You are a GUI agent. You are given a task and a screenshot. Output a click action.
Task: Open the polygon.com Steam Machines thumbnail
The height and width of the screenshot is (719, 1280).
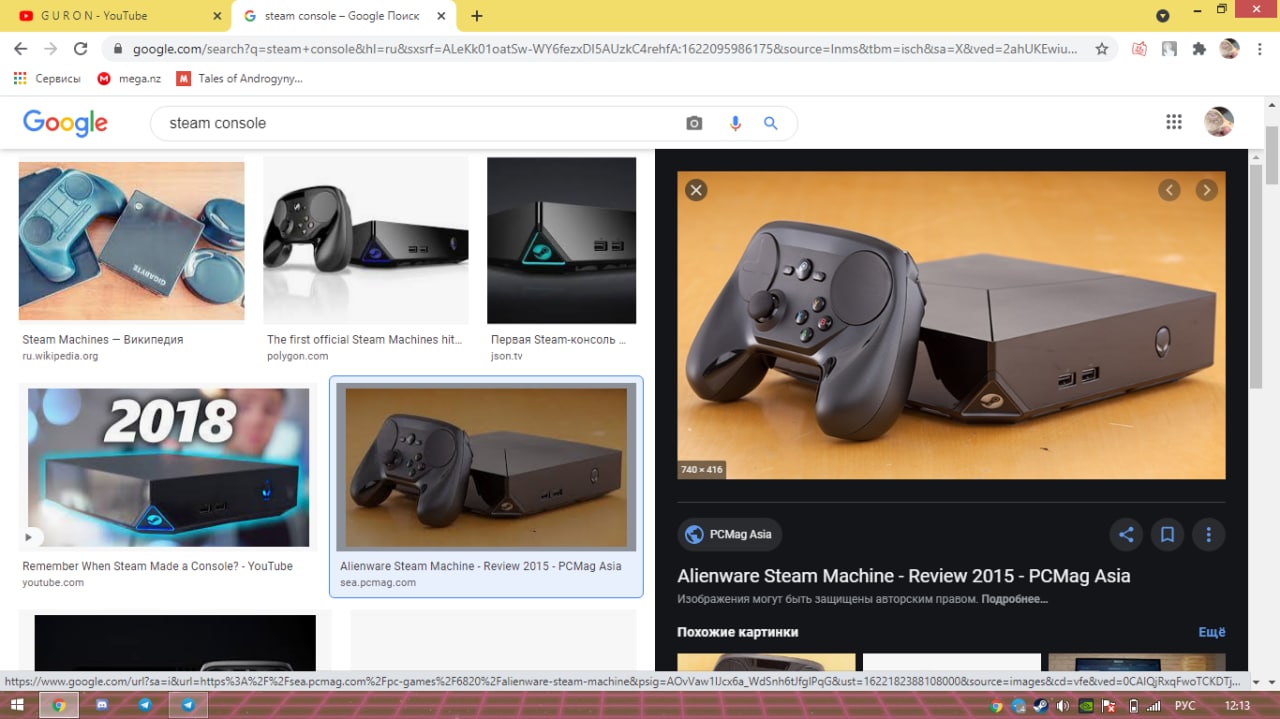click(365, 240)
